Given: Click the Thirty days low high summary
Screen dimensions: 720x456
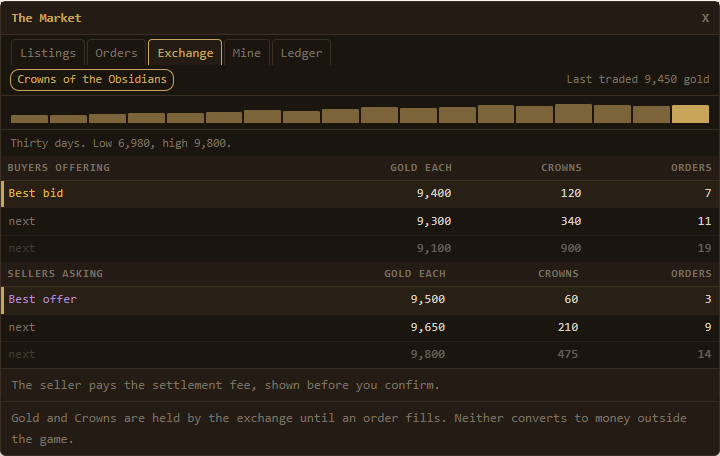Looking at the screenshot, I should 121,143.
